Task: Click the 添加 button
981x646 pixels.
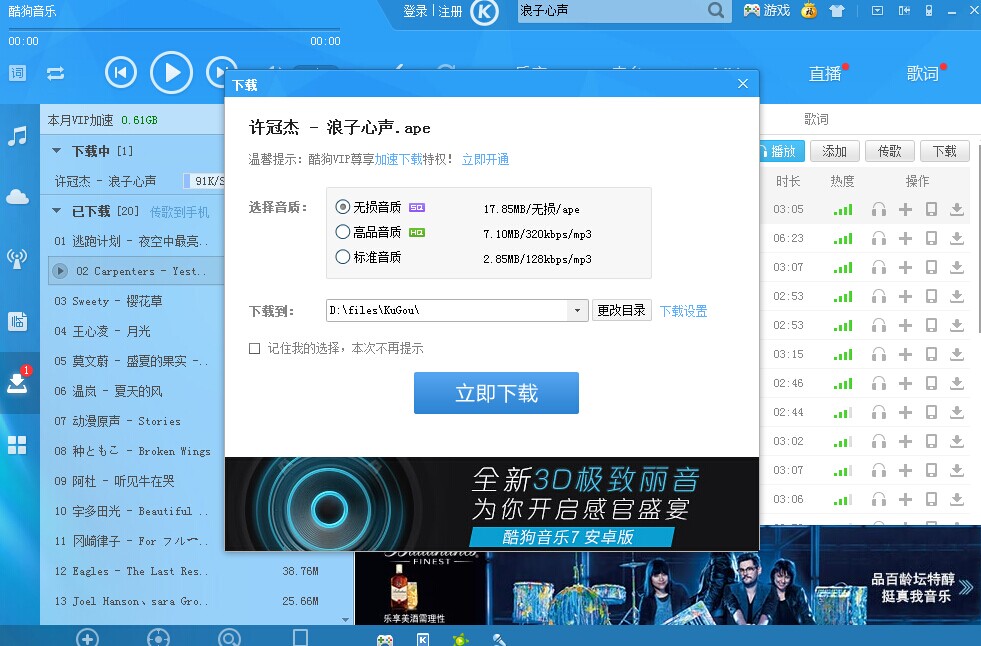Action: tap(834, 151)
